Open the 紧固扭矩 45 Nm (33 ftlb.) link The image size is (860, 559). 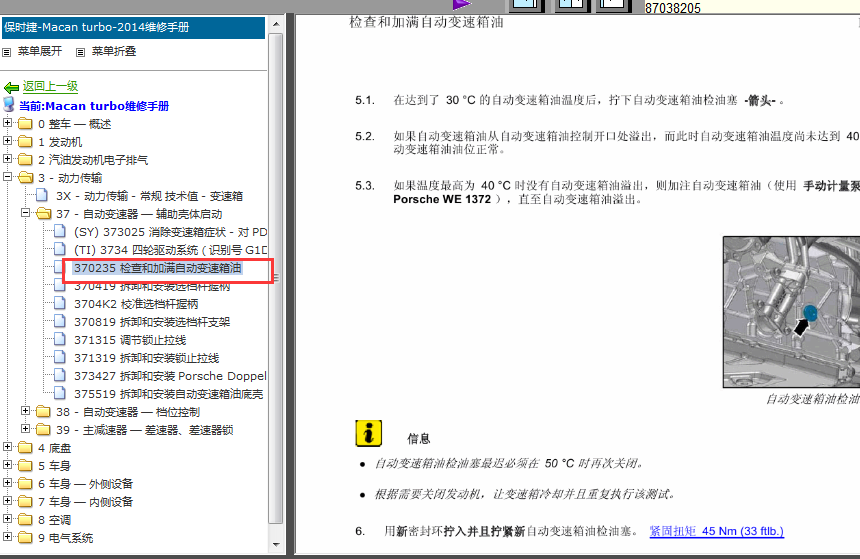[716, 531]
